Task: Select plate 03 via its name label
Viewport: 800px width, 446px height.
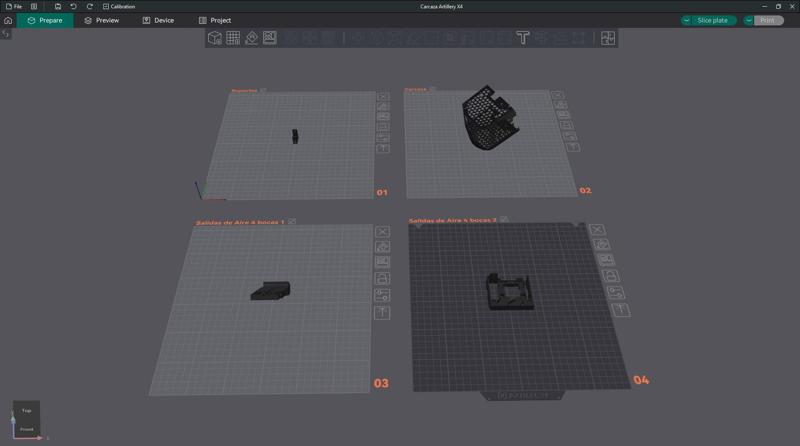Action: 240,222
